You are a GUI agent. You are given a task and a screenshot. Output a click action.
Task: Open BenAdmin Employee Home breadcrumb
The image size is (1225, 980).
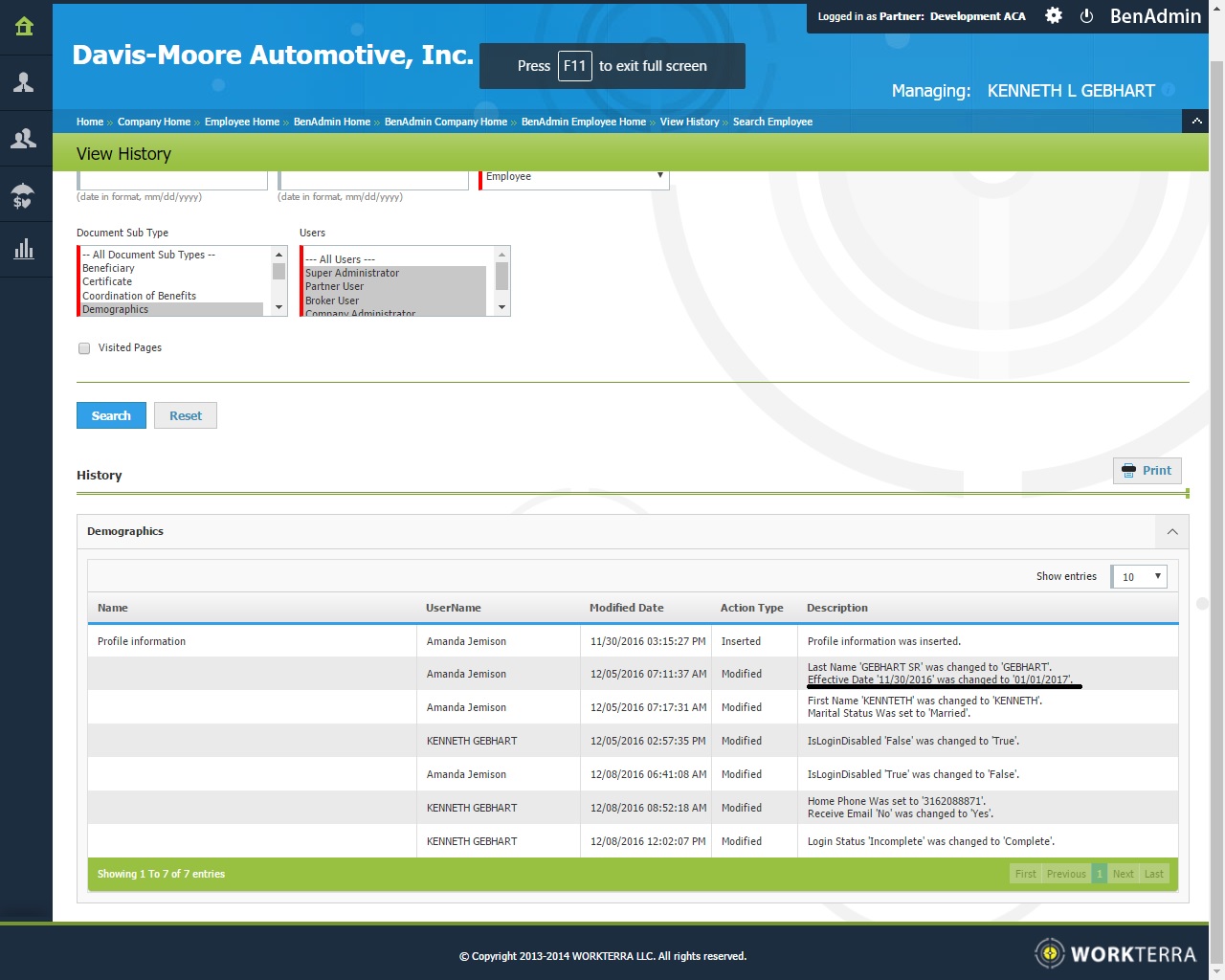point(584,122)
